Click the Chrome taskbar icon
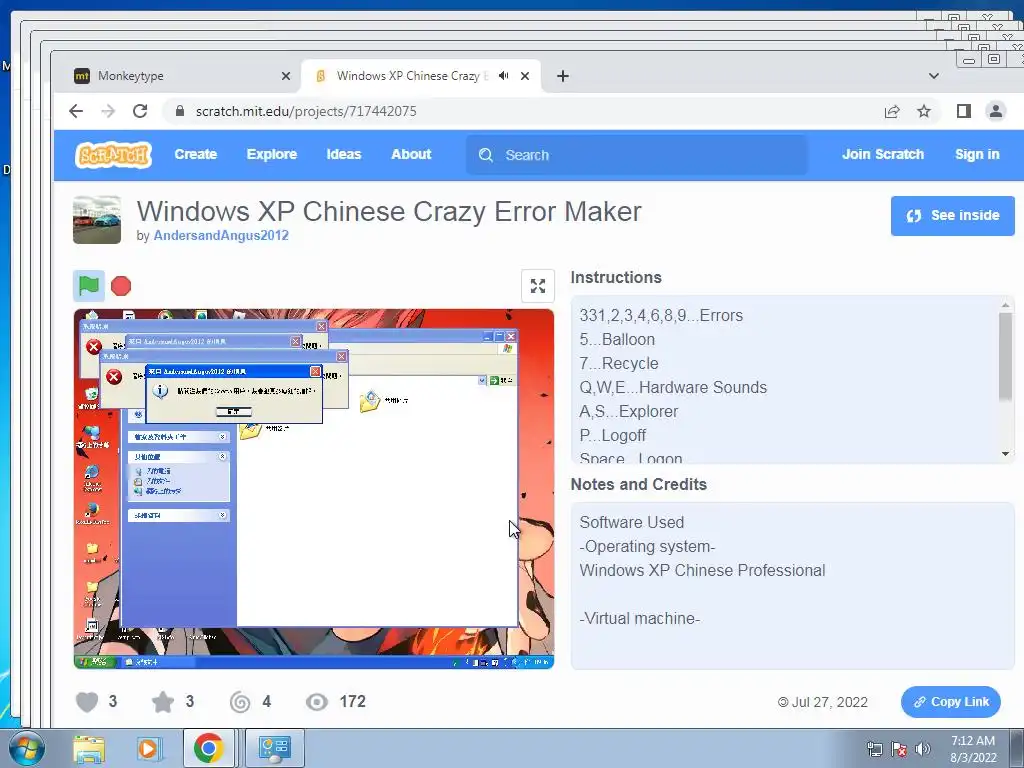This screenshot has width=1024, height=768. tap(208, 749)
